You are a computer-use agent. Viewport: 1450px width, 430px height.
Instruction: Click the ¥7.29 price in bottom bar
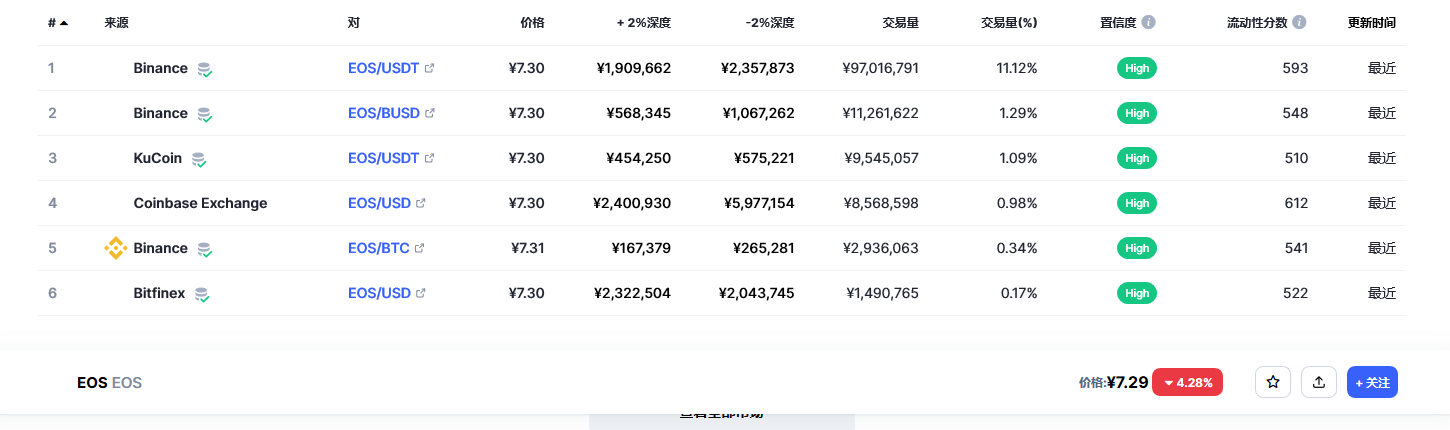click(1128, 382)
